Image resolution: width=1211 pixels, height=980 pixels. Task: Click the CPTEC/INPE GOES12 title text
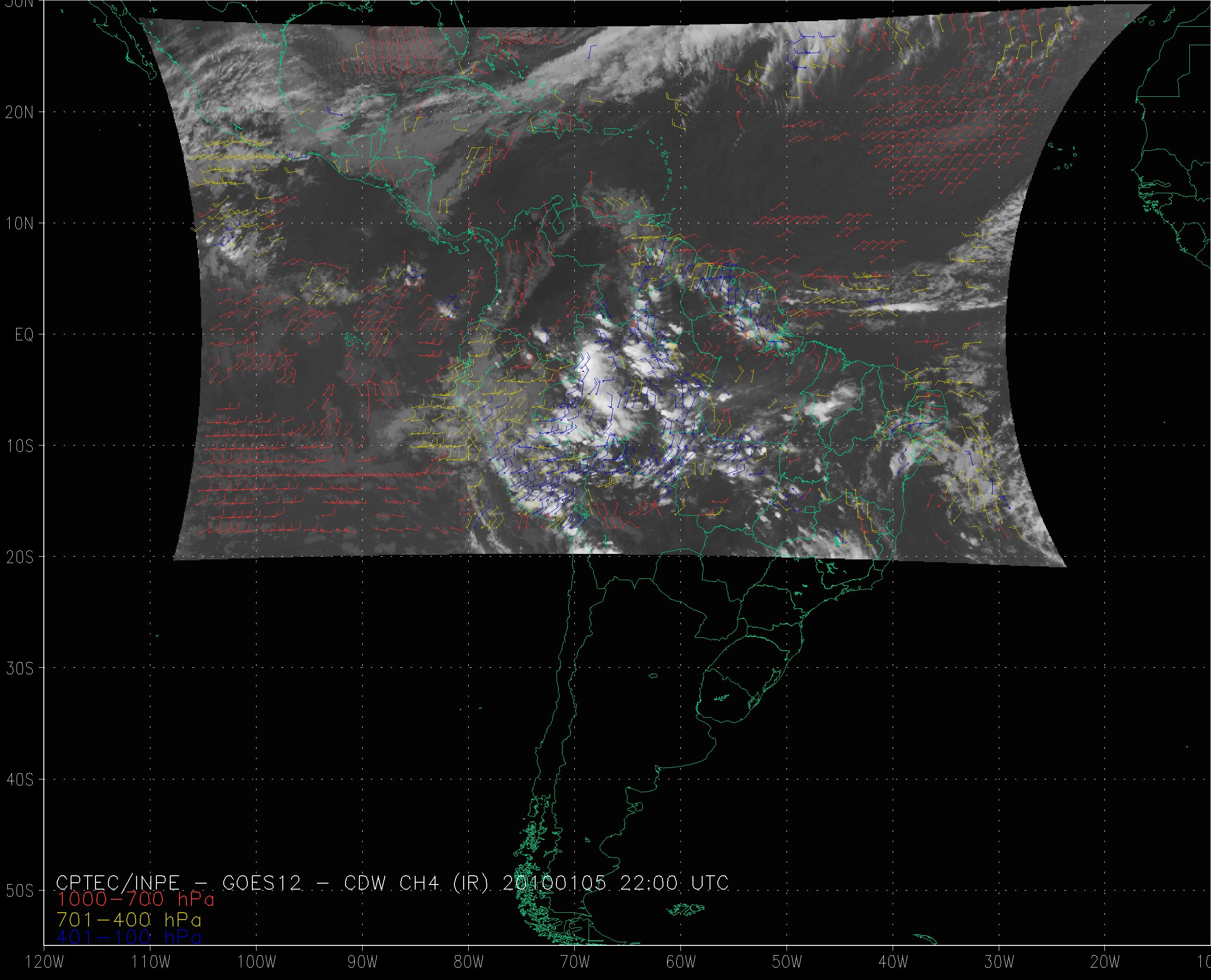click(x=179, y=883)
